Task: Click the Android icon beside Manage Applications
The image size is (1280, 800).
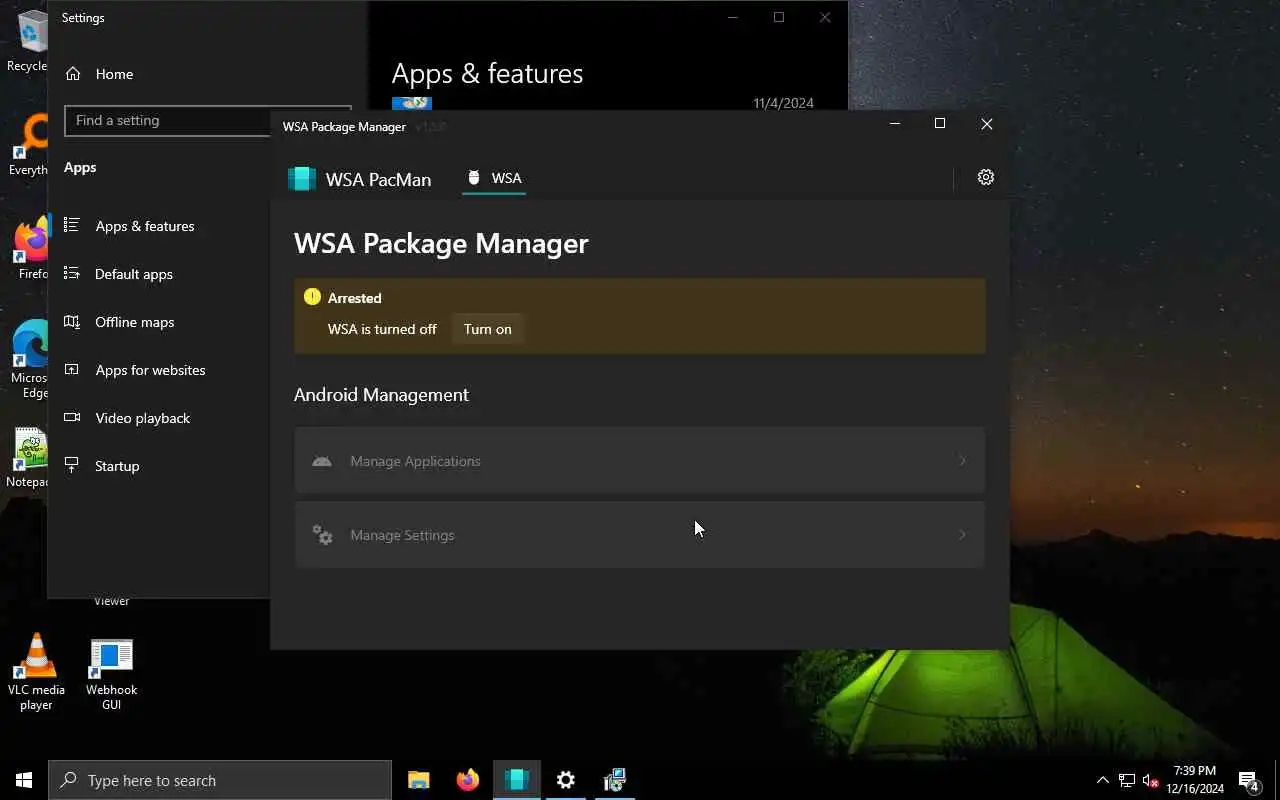Action: tap(322, 461)
